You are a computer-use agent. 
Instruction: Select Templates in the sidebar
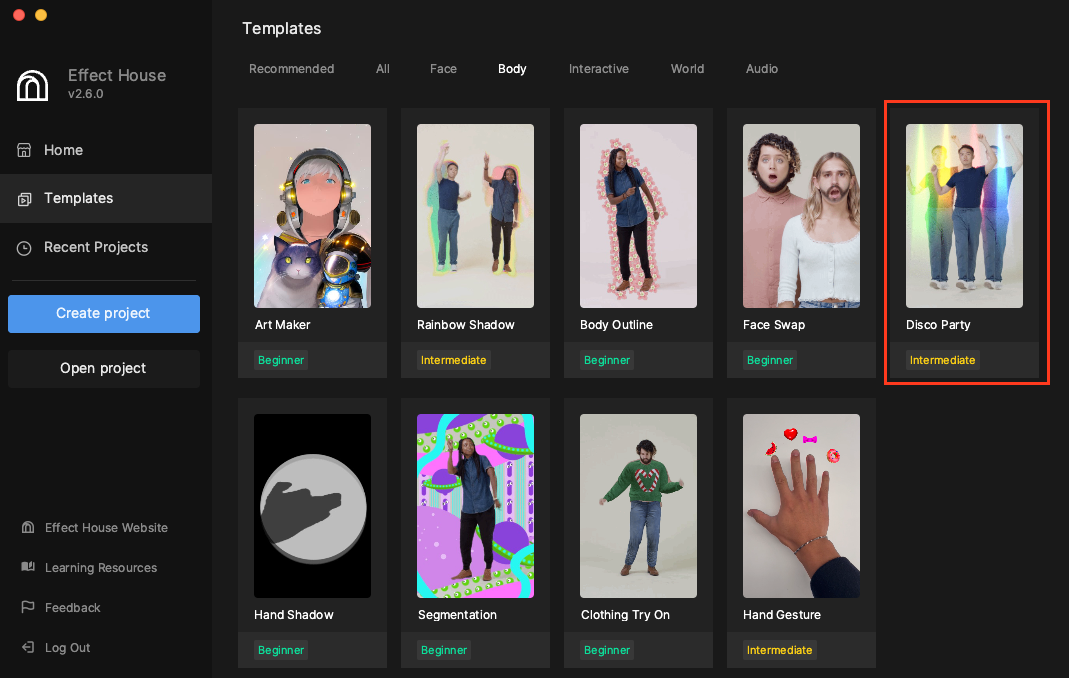tap(106, 198)
